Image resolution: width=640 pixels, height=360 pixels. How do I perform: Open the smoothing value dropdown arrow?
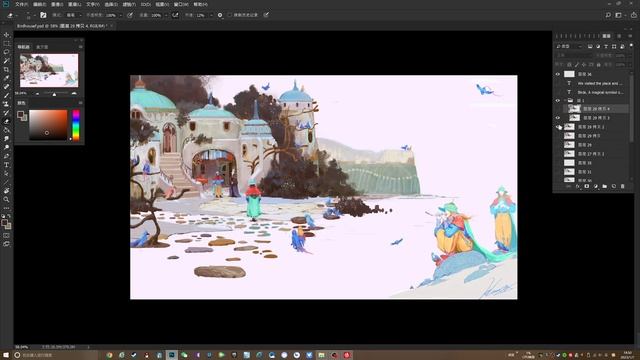[211, 15]
